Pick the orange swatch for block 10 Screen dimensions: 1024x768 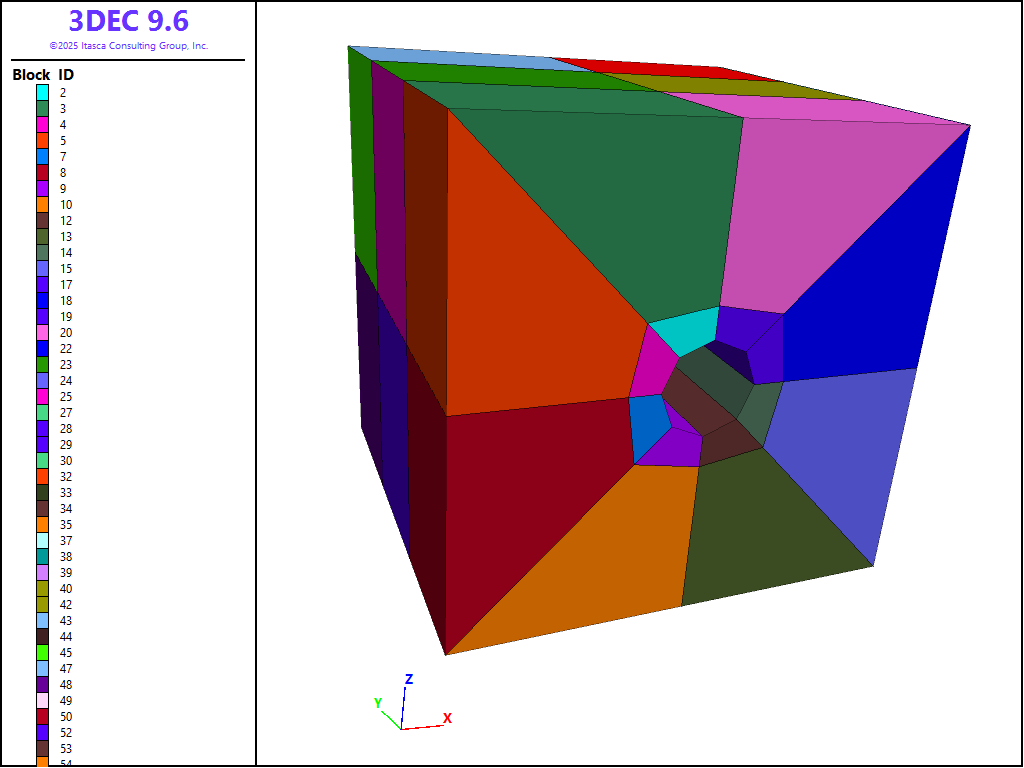43,204
